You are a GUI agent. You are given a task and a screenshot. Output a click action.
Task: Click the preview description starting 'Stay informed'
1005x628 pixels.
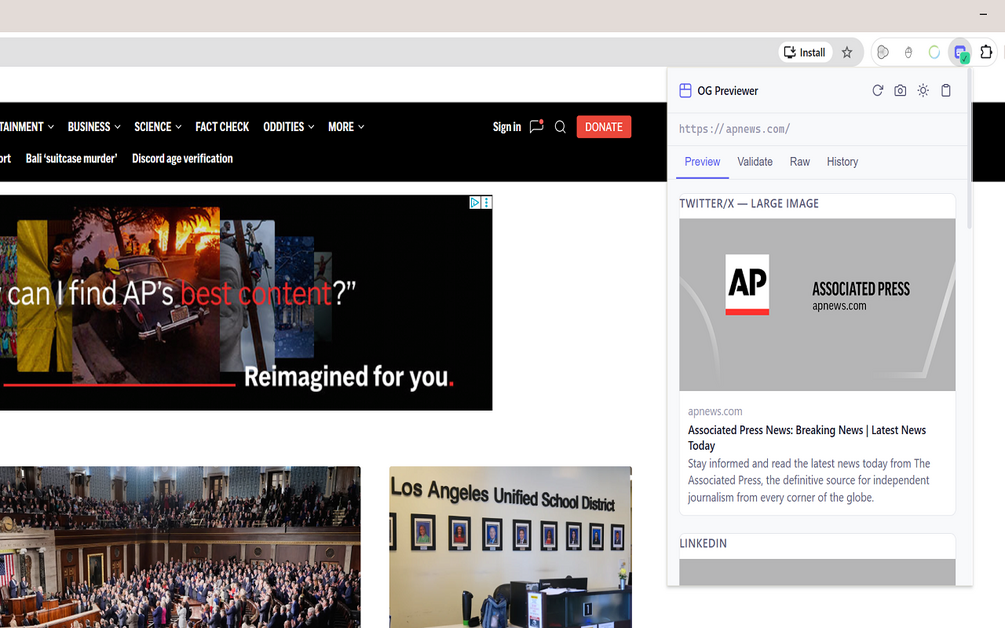point(809,481)
